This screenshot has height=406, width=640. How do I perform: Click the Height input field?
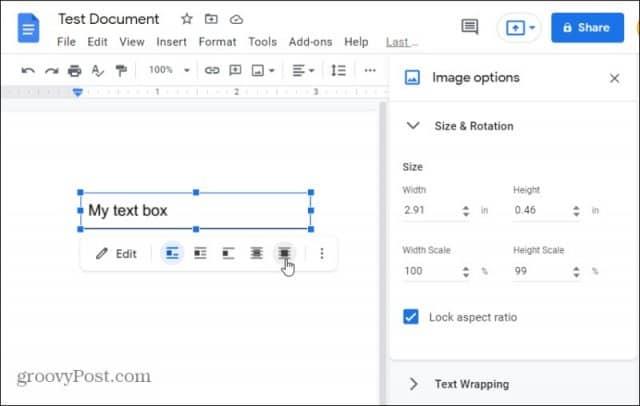pos(541,211)
